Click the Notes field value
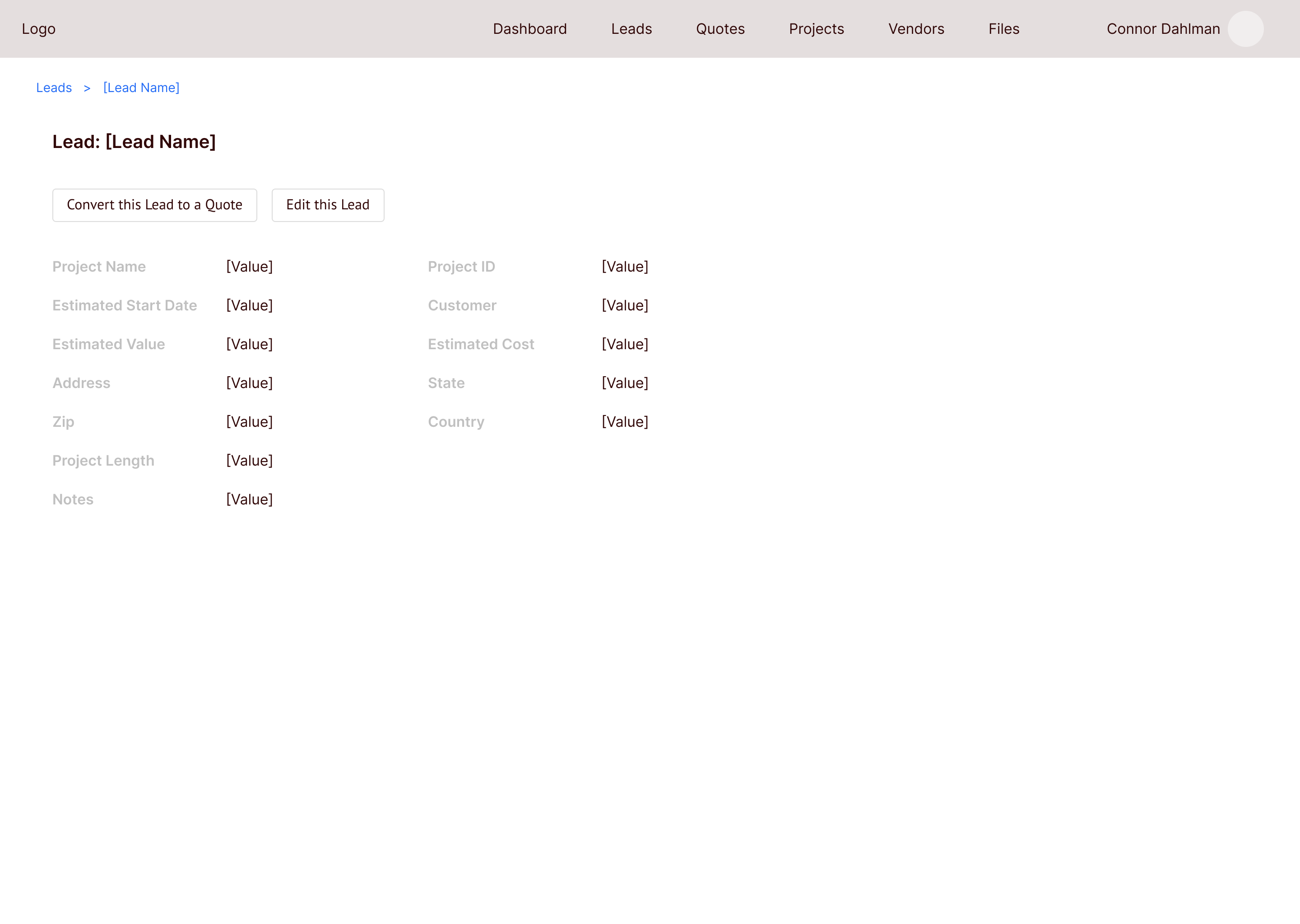The height and width of the screenshot is (924, 1300). (249, 499)
